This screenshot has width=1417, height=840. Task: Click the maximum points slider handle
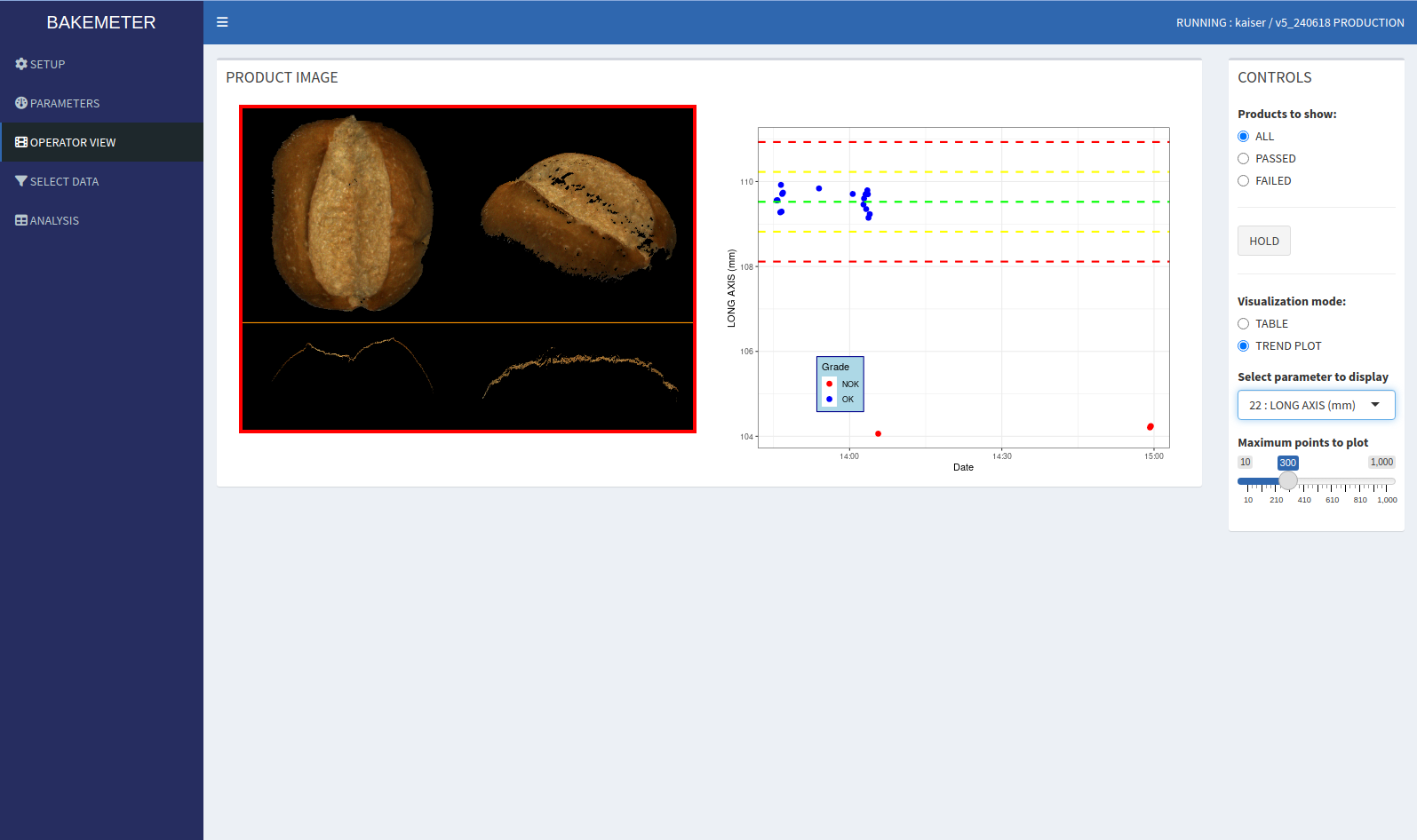[1288, 481]
